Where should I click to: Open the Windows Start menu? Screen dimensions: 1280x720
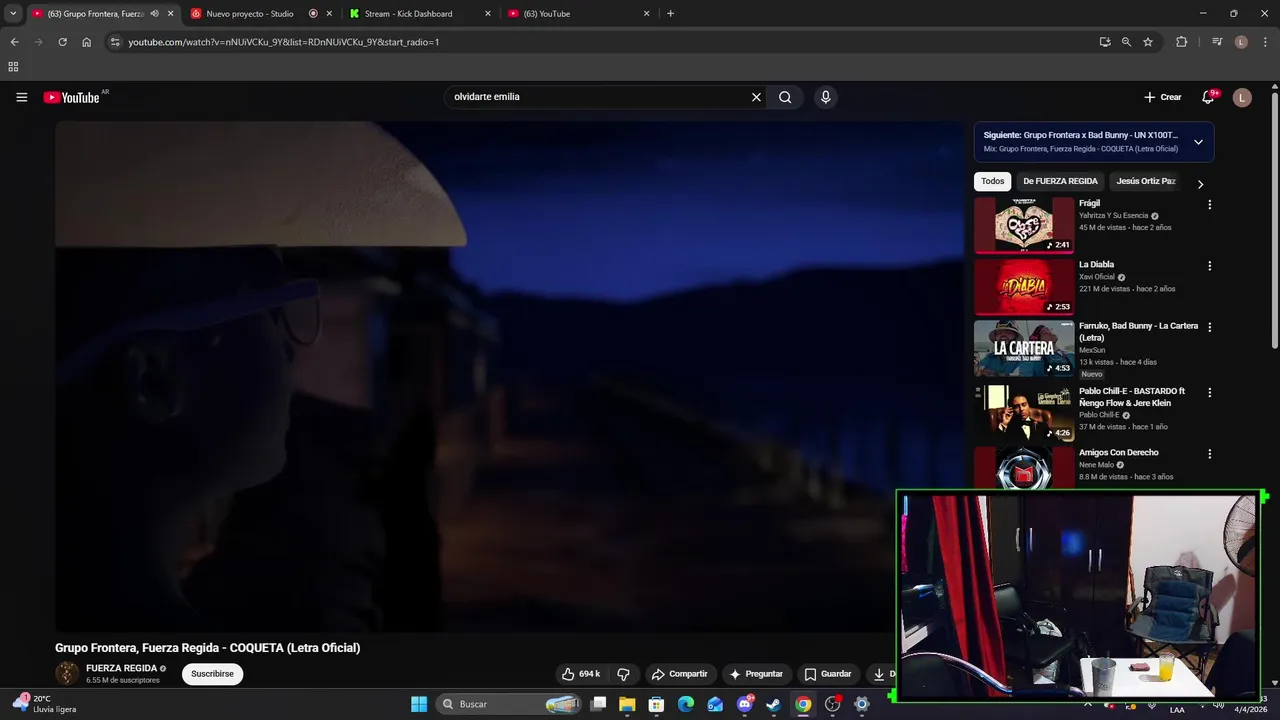coord(419,704)
